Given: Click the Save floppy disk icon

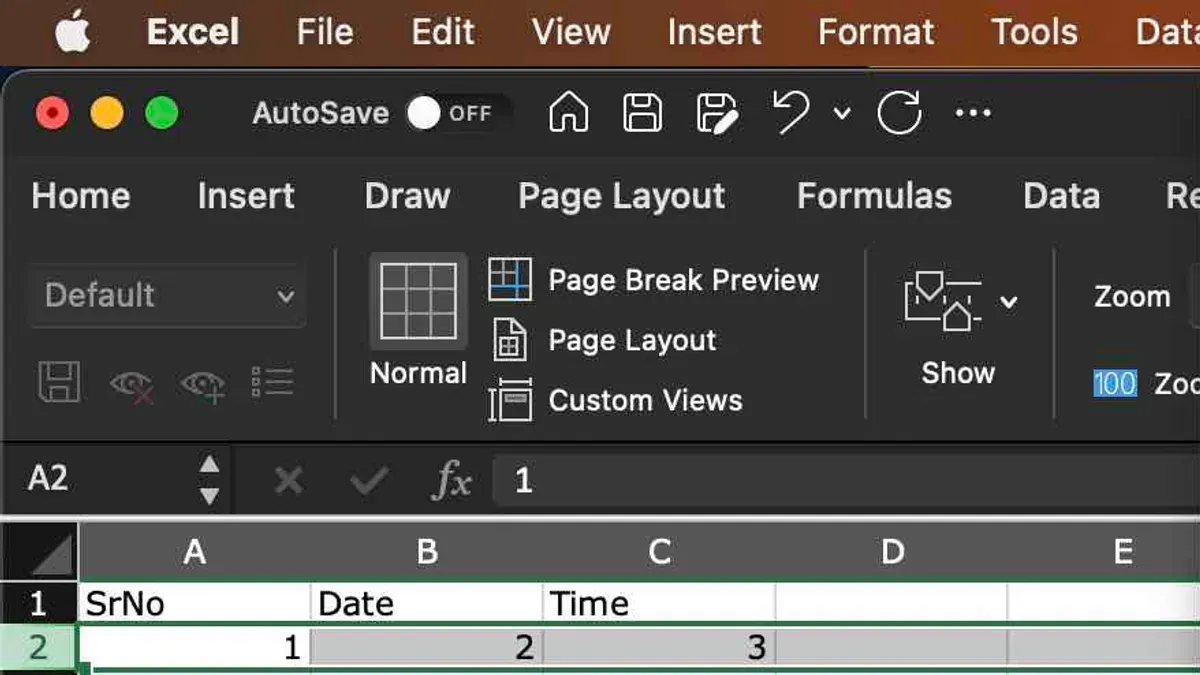Looking at the screenshot, I should tap(643, 113).
